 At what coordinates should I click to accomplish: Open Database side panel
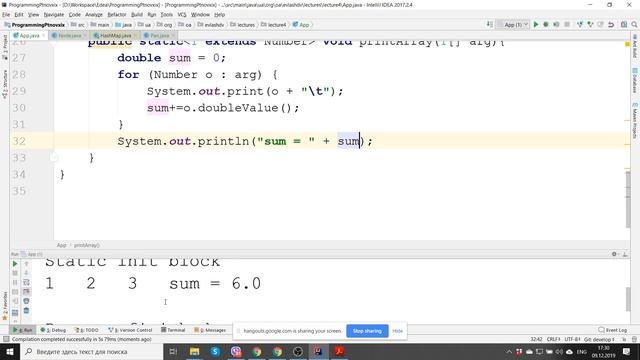635,80
